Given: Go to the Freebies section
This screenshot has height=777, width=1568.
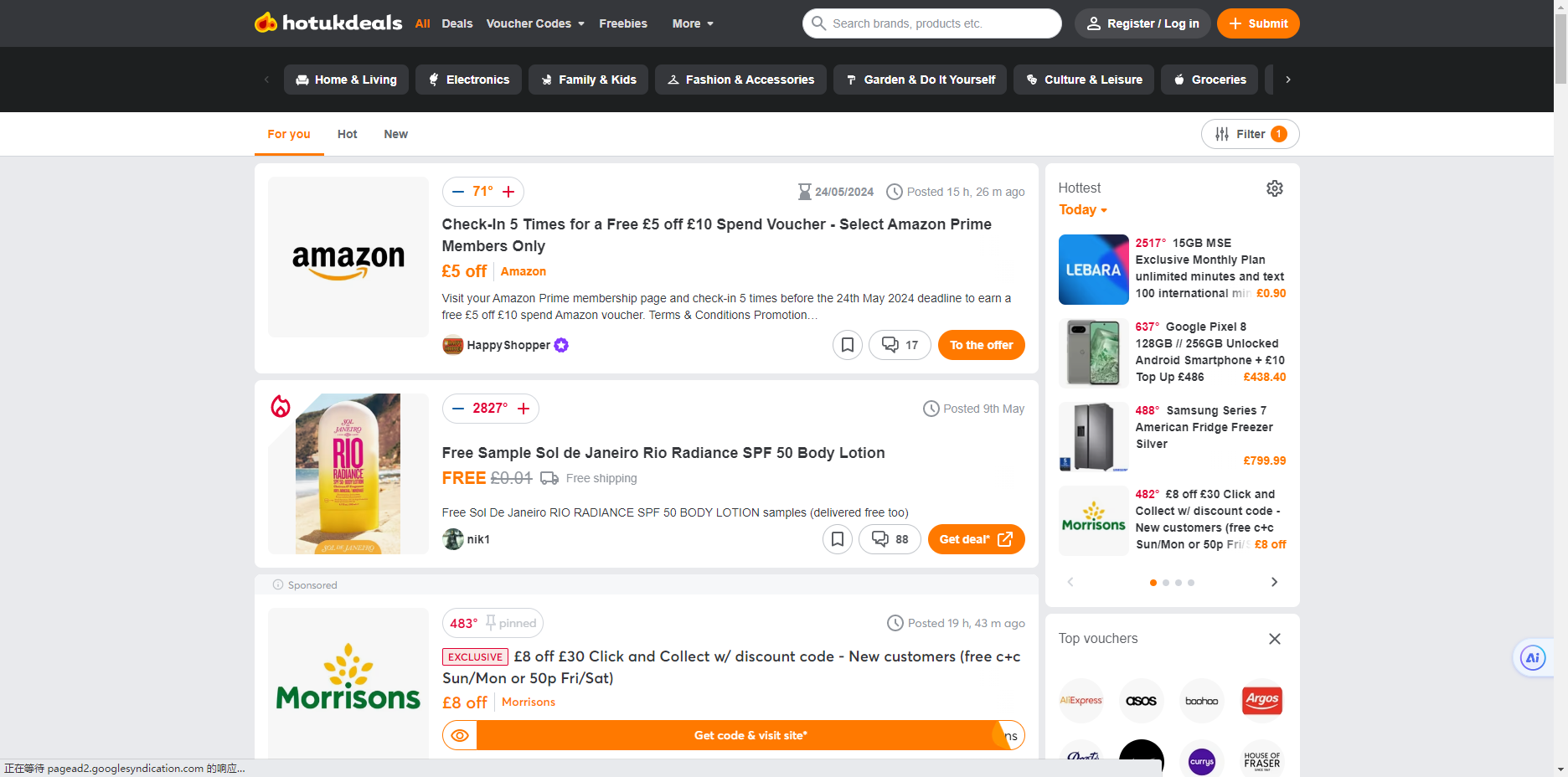Looking at the screenshot, I should click(x=623, y=23).
